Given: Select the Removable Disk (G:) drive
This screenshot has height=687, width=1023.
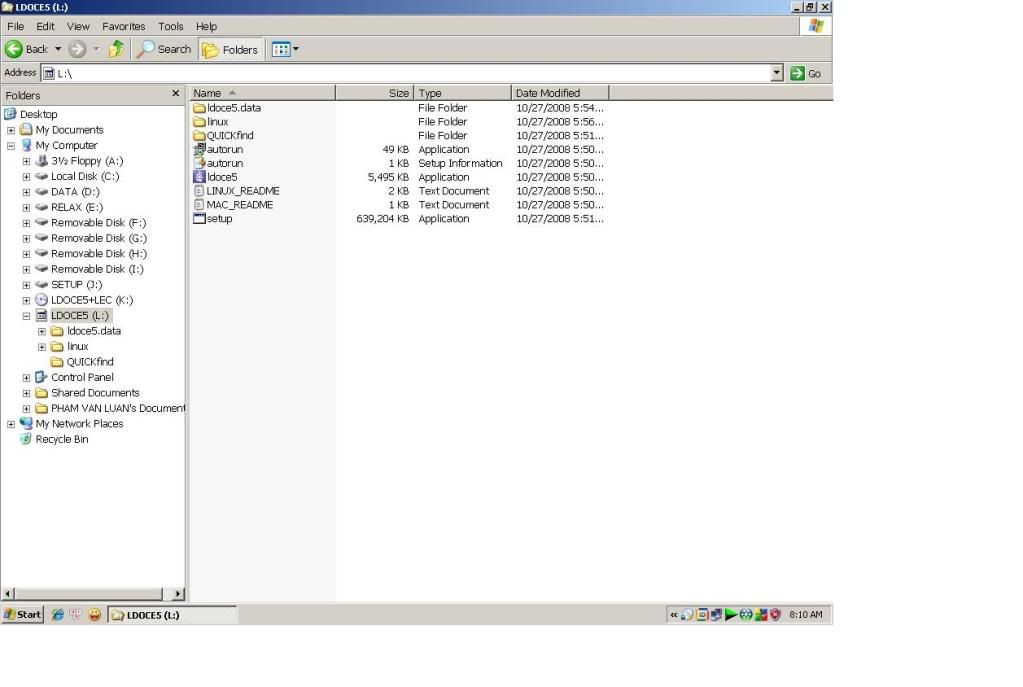Looking at the screenshot, I should [99, 238].
